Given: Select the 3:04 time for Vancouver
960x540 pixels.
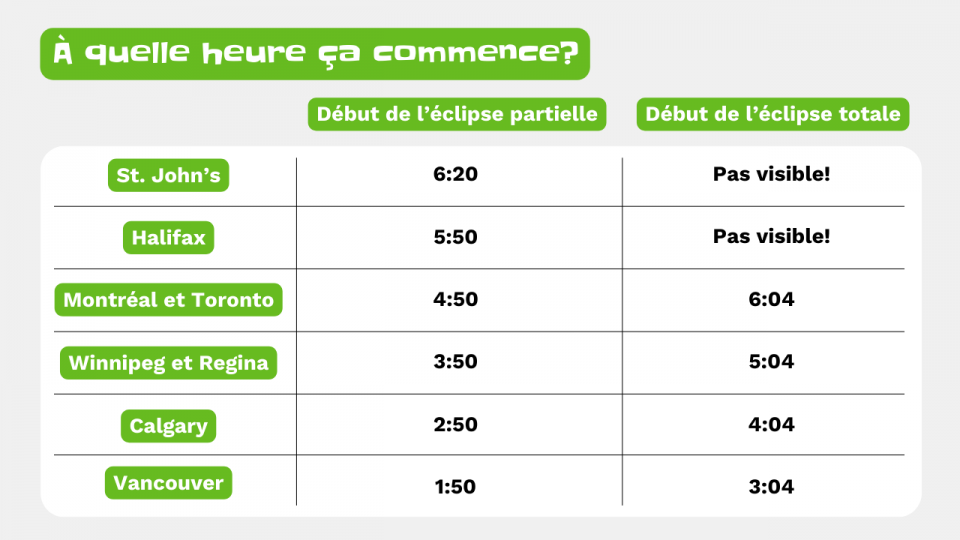Looking at the screenshot, I should pyautogui.click(x=772, y=487).
